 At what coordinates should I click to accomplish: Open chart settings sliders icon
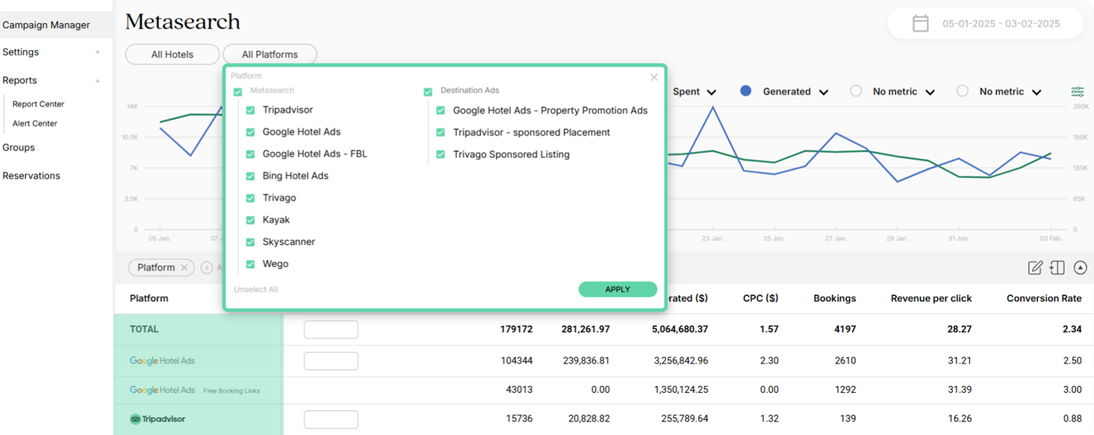click(x=1077, y=91)
